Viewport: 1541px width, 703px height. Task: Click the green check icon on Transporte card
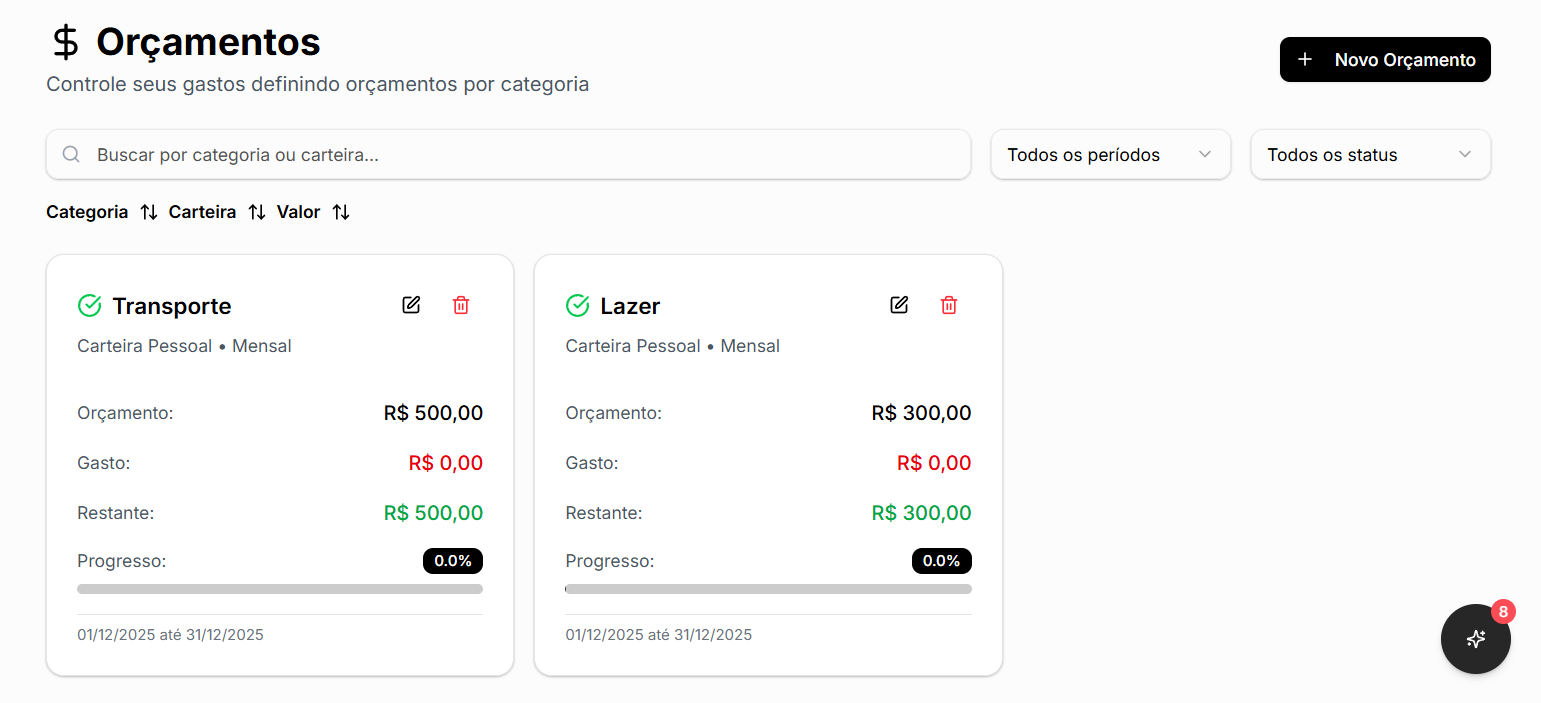[90, 305]
